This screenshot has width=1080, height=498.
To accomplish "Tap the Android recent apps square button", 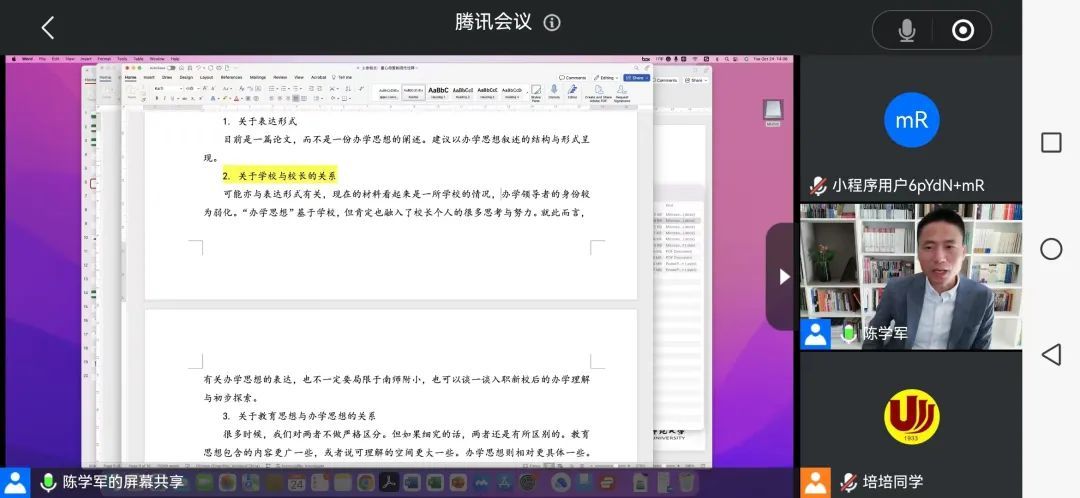I will pyautogui.click(x=1051, y=142).
